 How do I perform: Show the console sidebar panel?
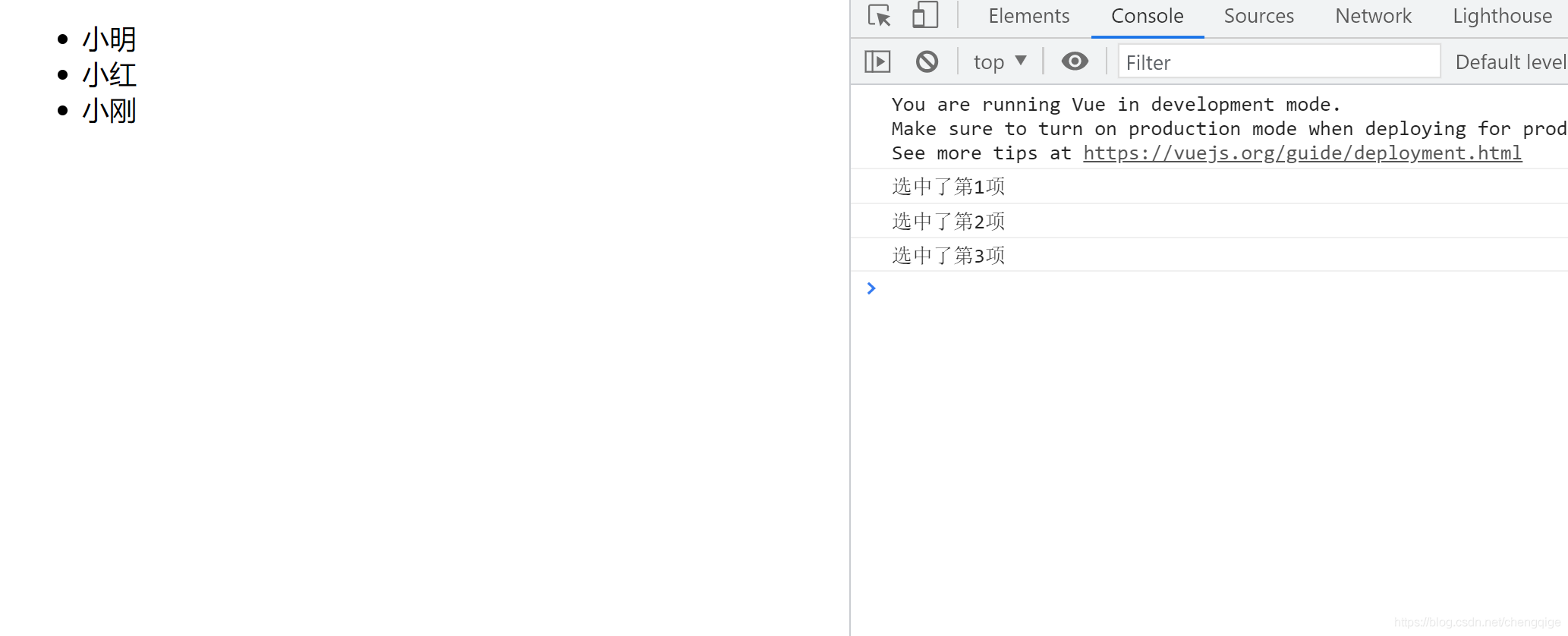tap(877, 61)
